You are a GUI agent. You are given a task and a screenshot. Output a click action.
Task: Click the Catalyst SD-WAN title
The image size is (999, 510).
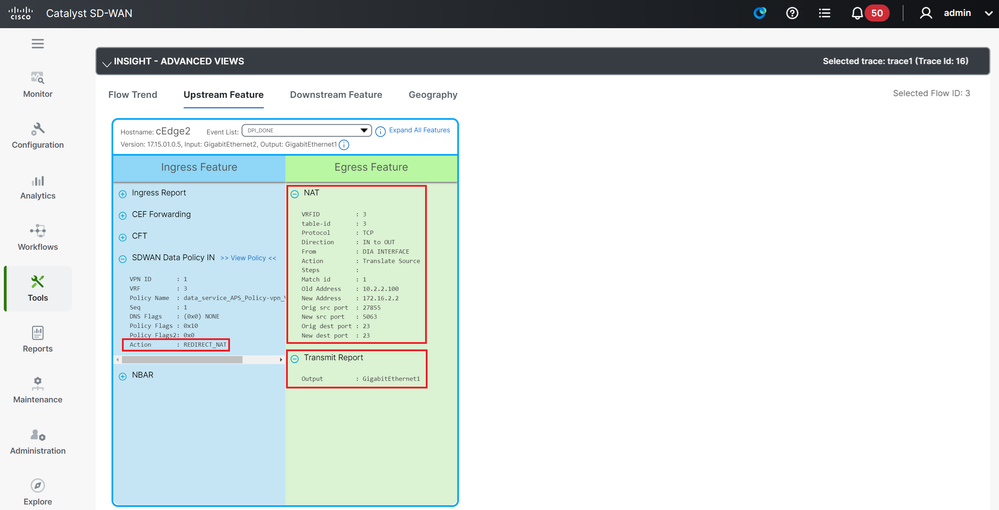(x=89, y=13)
